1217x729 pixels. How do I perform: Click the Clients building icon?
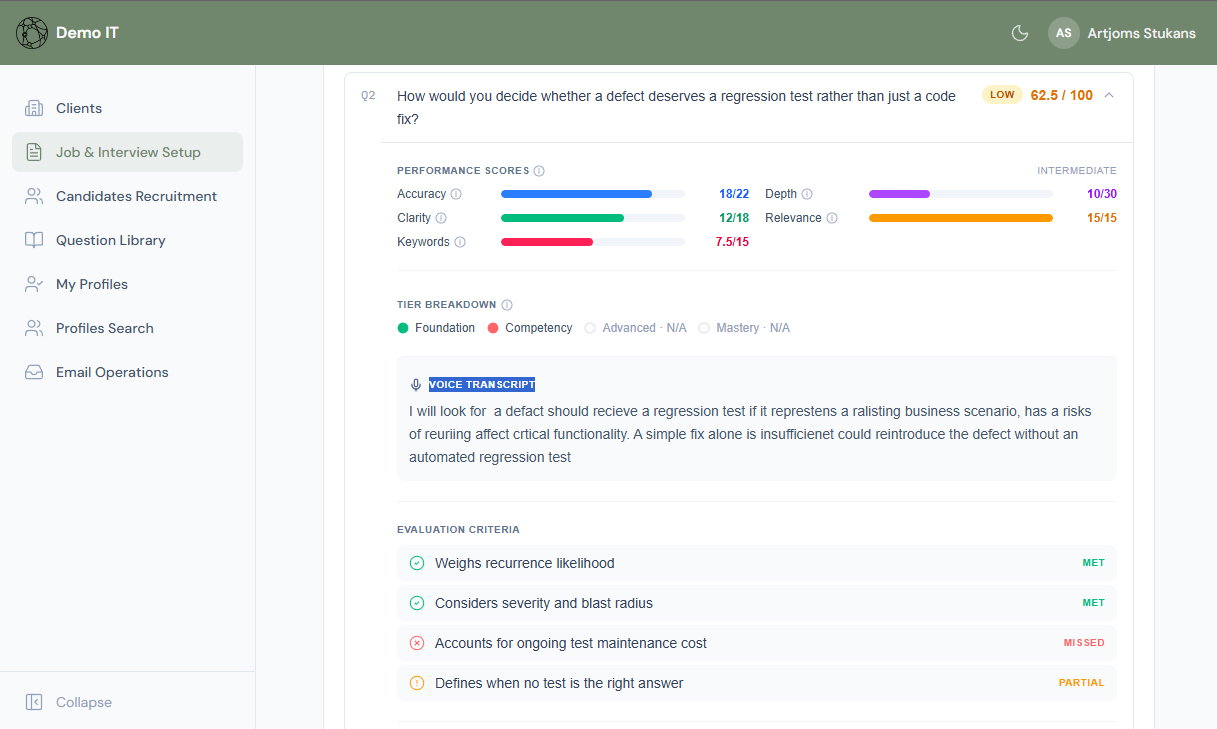(34, 108)
